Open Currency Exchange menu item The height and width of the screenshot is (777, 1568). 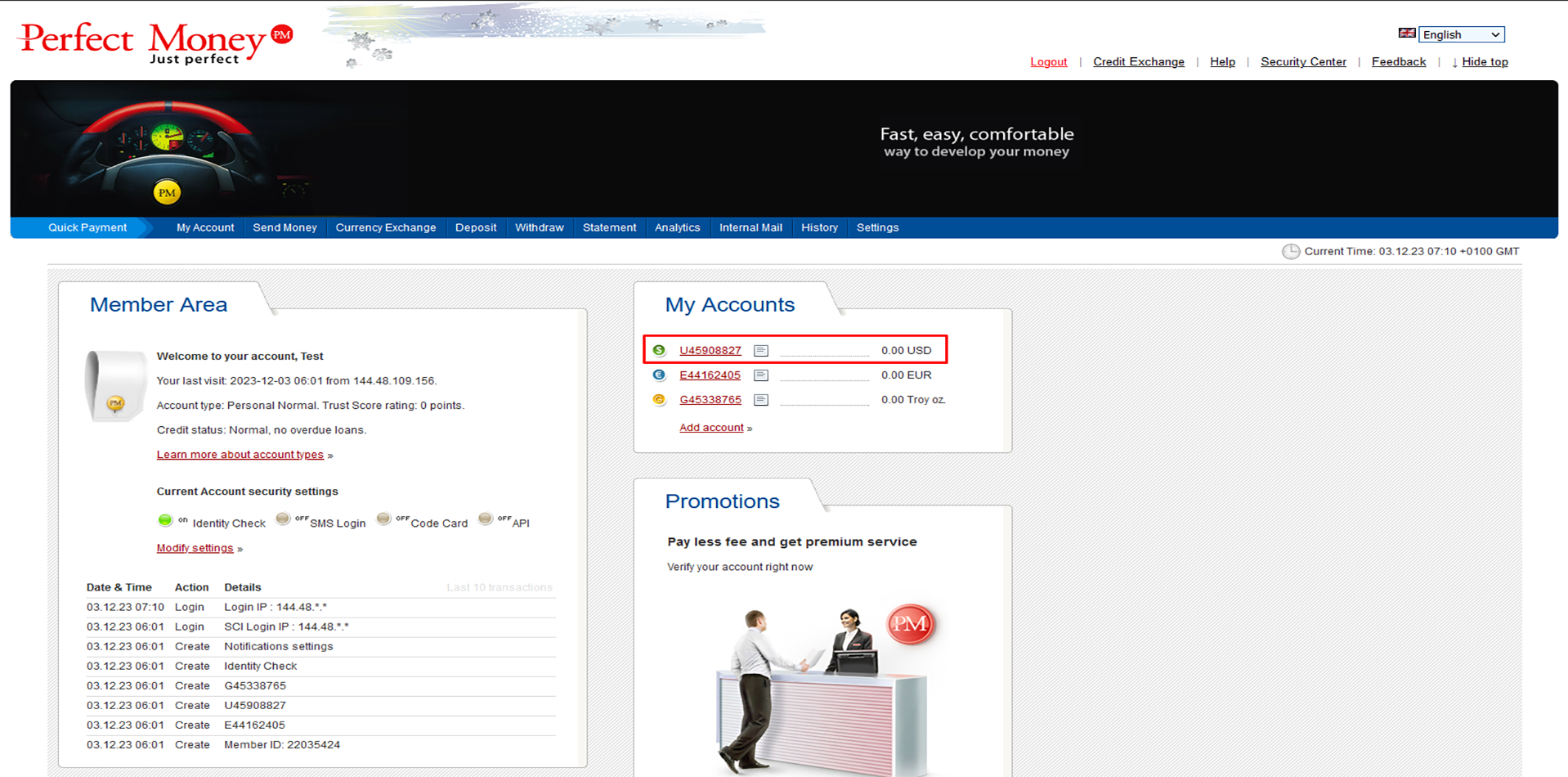point(386,227)
